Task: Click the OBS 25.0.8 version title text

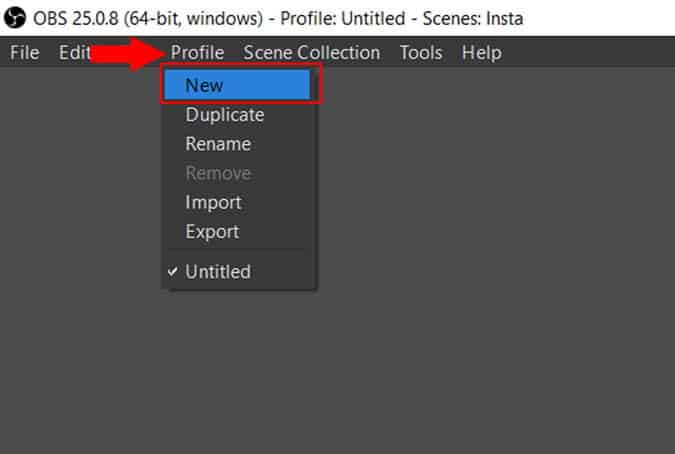Action: point(148,19)
